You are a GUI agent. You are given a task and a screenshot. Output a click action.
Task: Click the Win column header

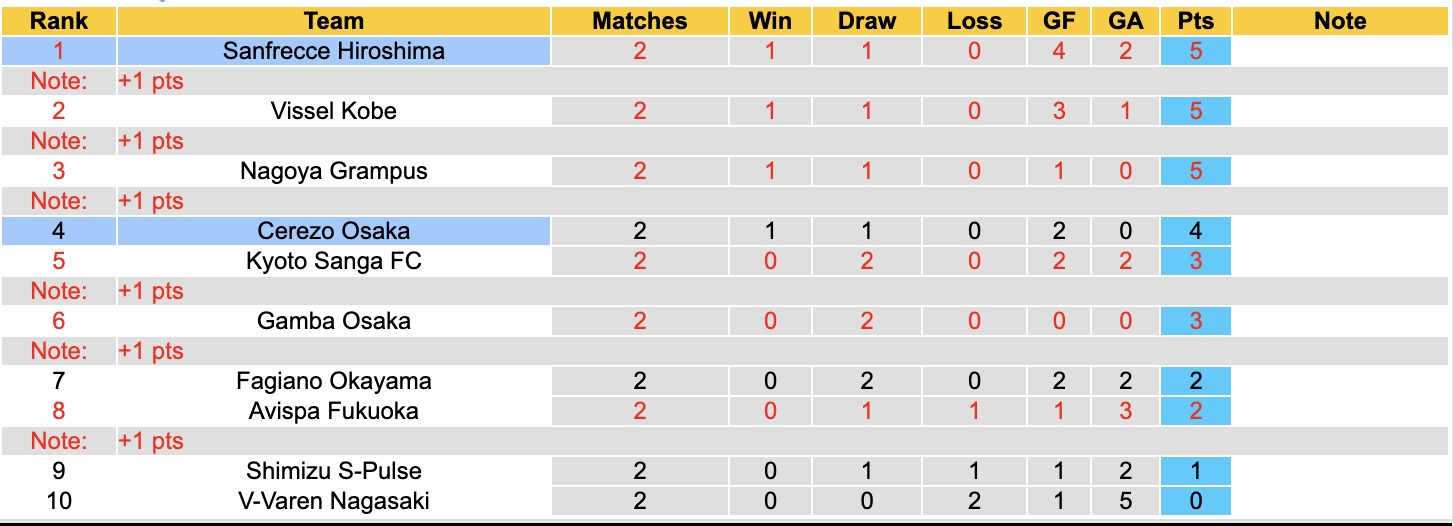point(769,21)
